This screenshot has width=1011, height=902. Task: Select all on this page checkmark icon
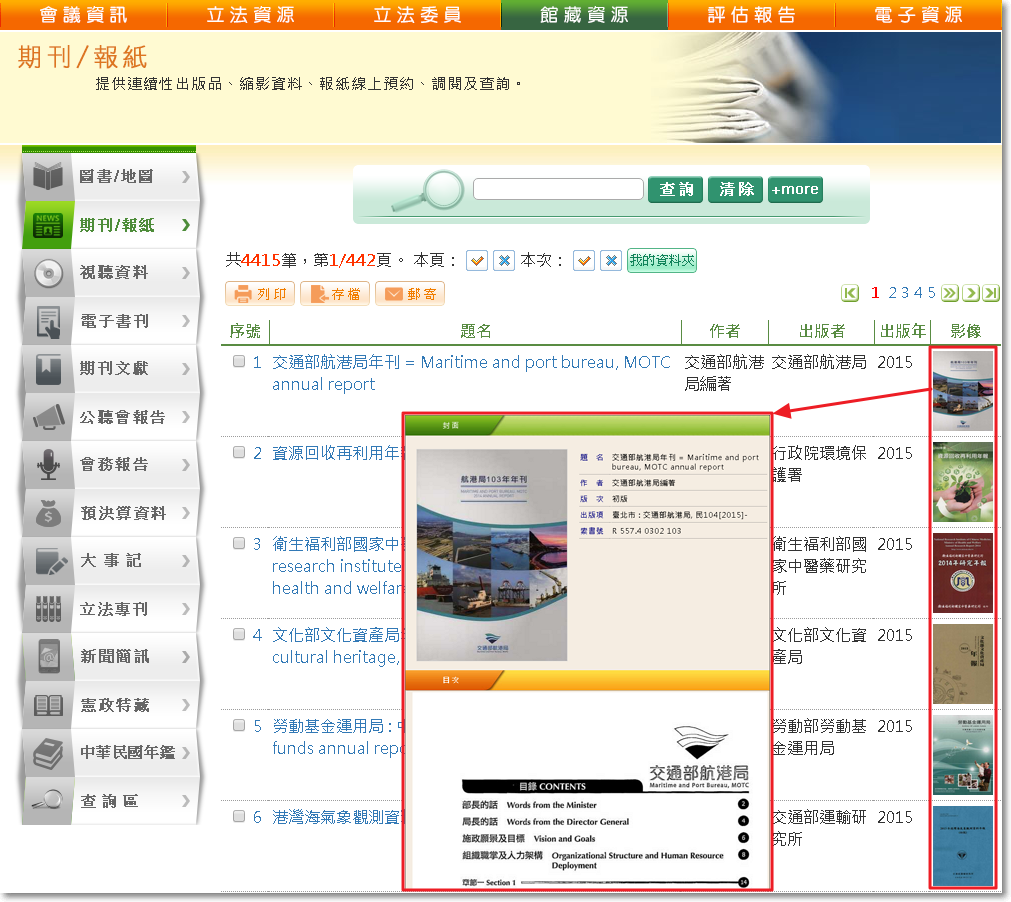click(477, 260)
